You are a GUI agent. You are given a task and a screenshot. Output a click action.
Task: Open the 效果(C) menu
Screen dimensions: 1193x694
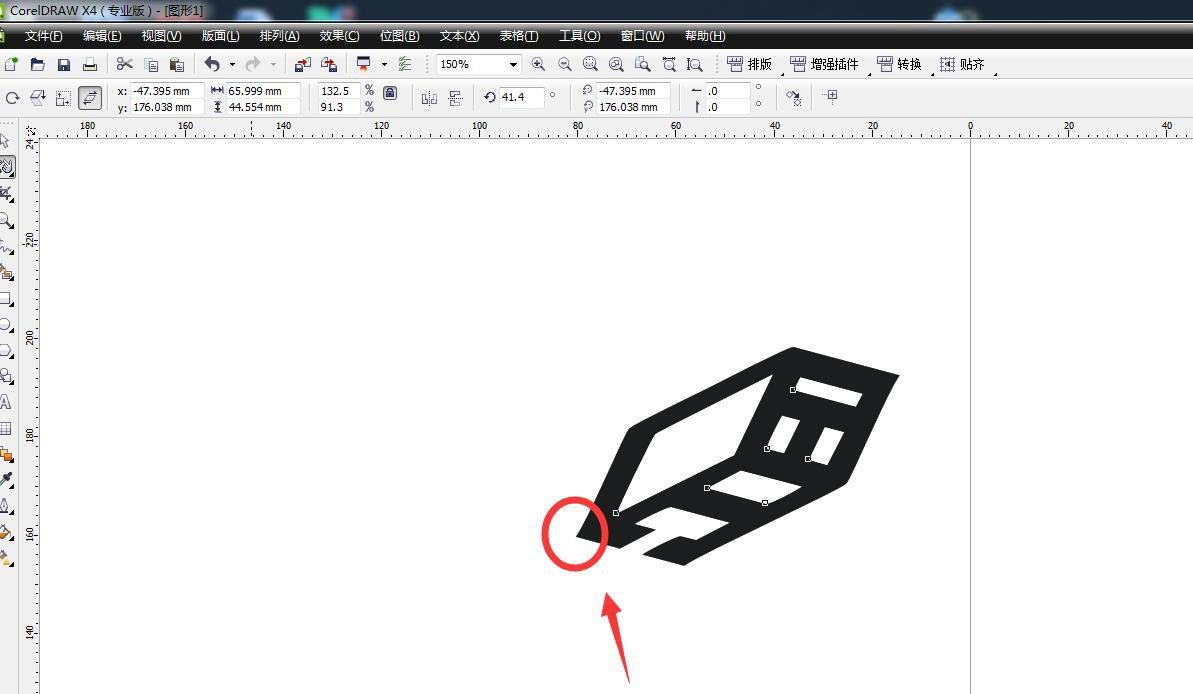pyautogui.click(x=339, y=36)
